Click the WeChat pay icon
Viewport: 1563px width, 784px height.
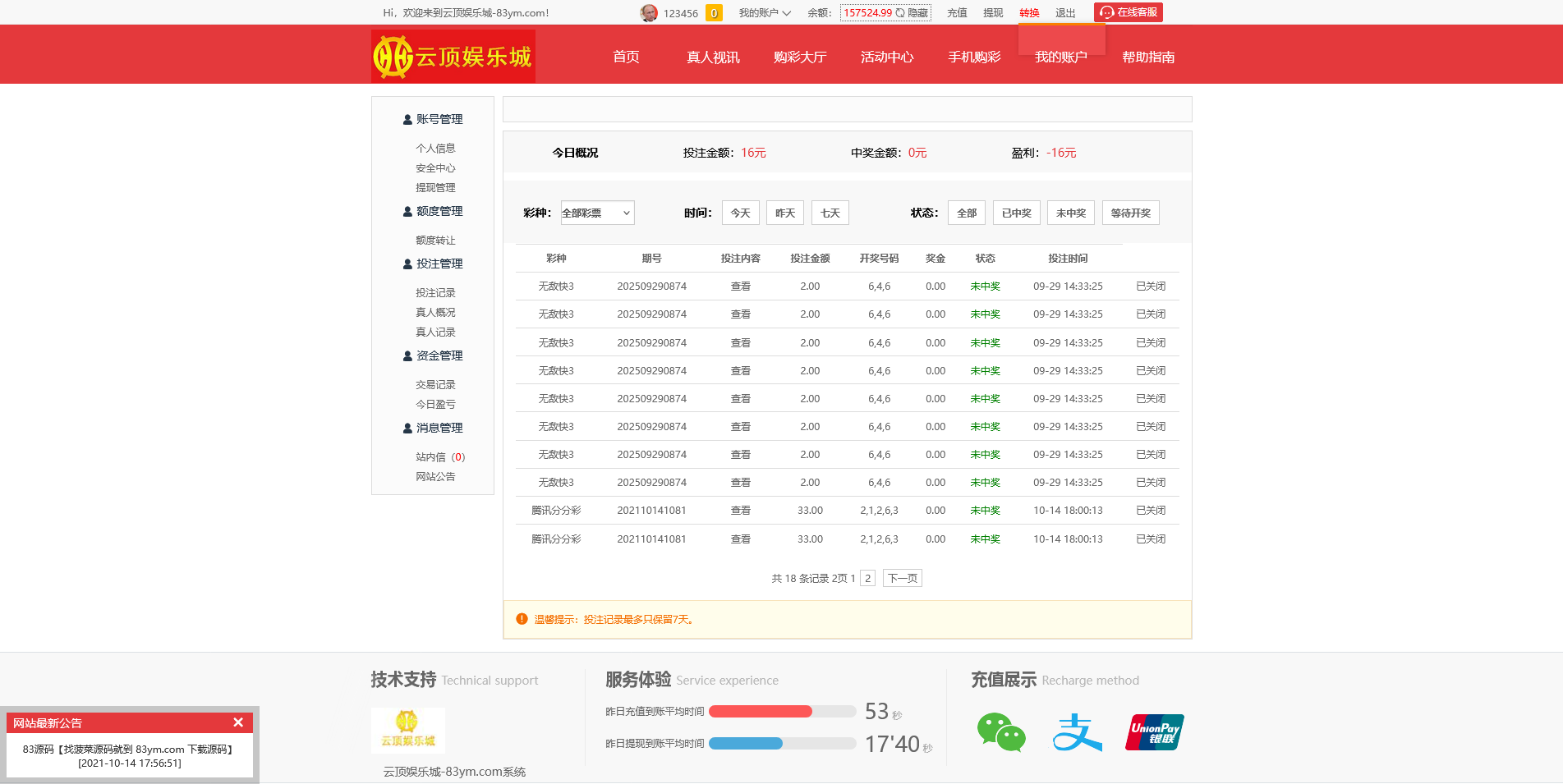(x=1001, y=732)
